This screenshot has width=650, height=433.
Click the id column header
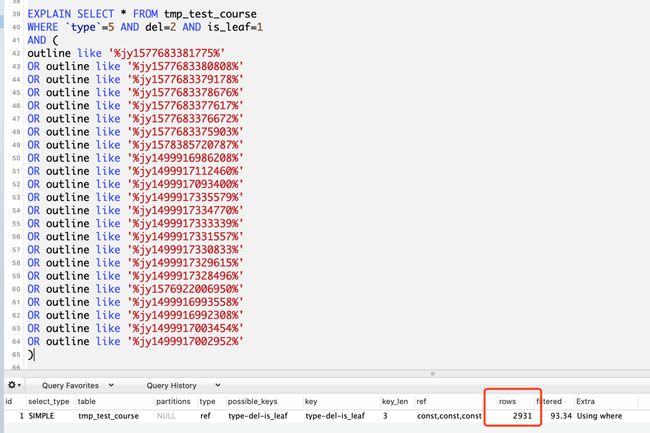point(9,401)
